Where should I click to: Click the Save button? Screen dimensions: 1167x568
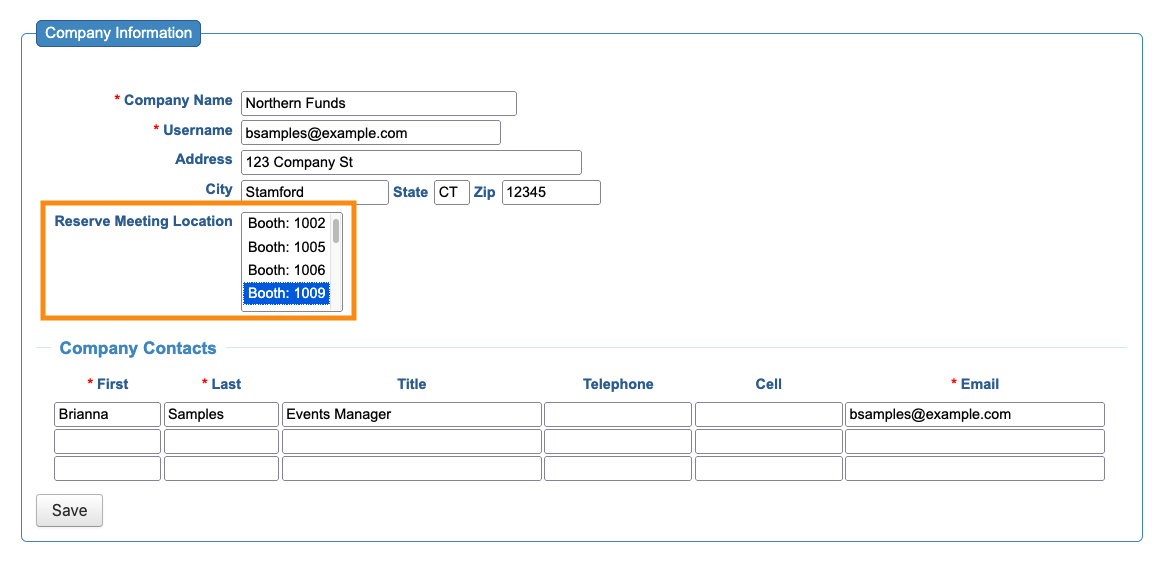click(69, 510)
